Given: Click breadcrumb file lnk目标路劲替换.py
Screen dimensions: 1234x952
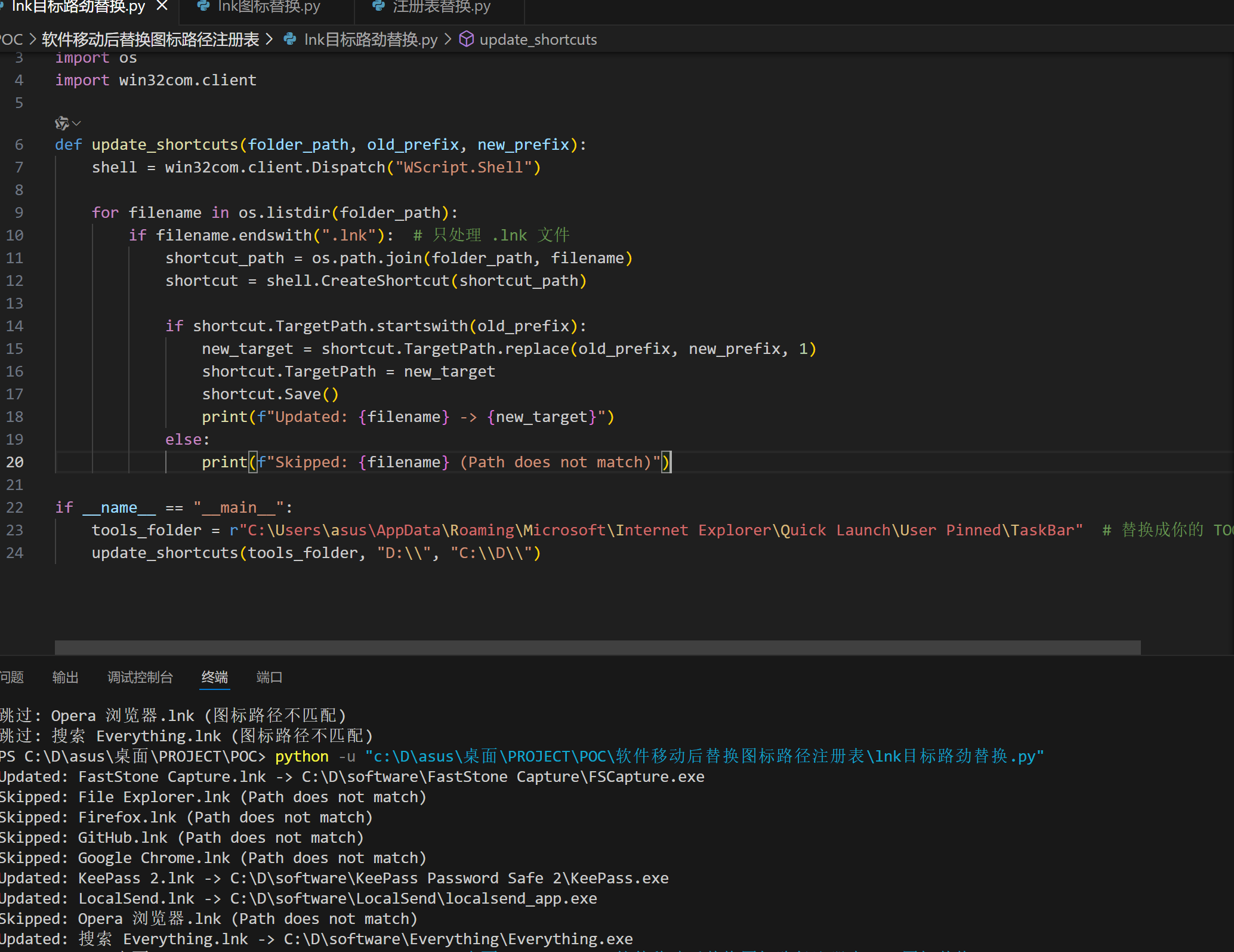Looking at the screenshot, I should pyautogui.click(x=371, y=40).
